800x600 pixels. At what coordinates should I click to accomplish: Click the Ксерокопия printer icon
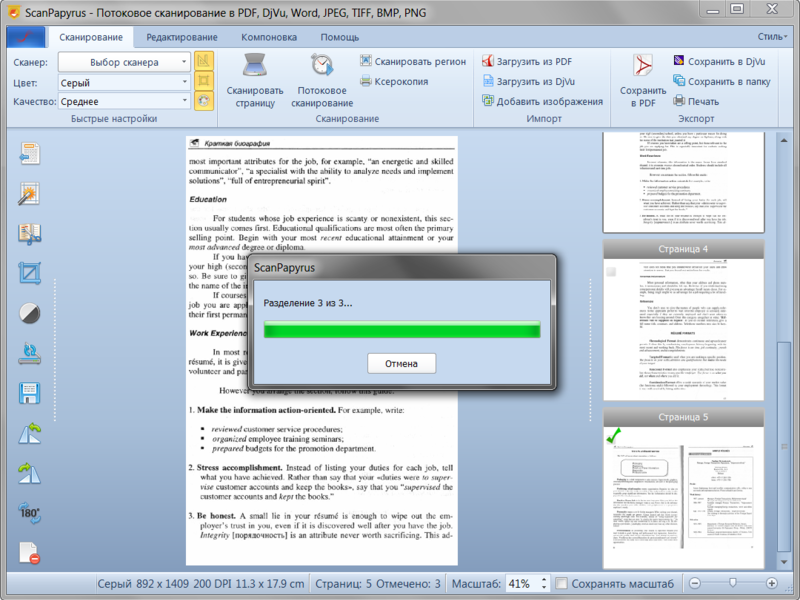pos(365,81)
